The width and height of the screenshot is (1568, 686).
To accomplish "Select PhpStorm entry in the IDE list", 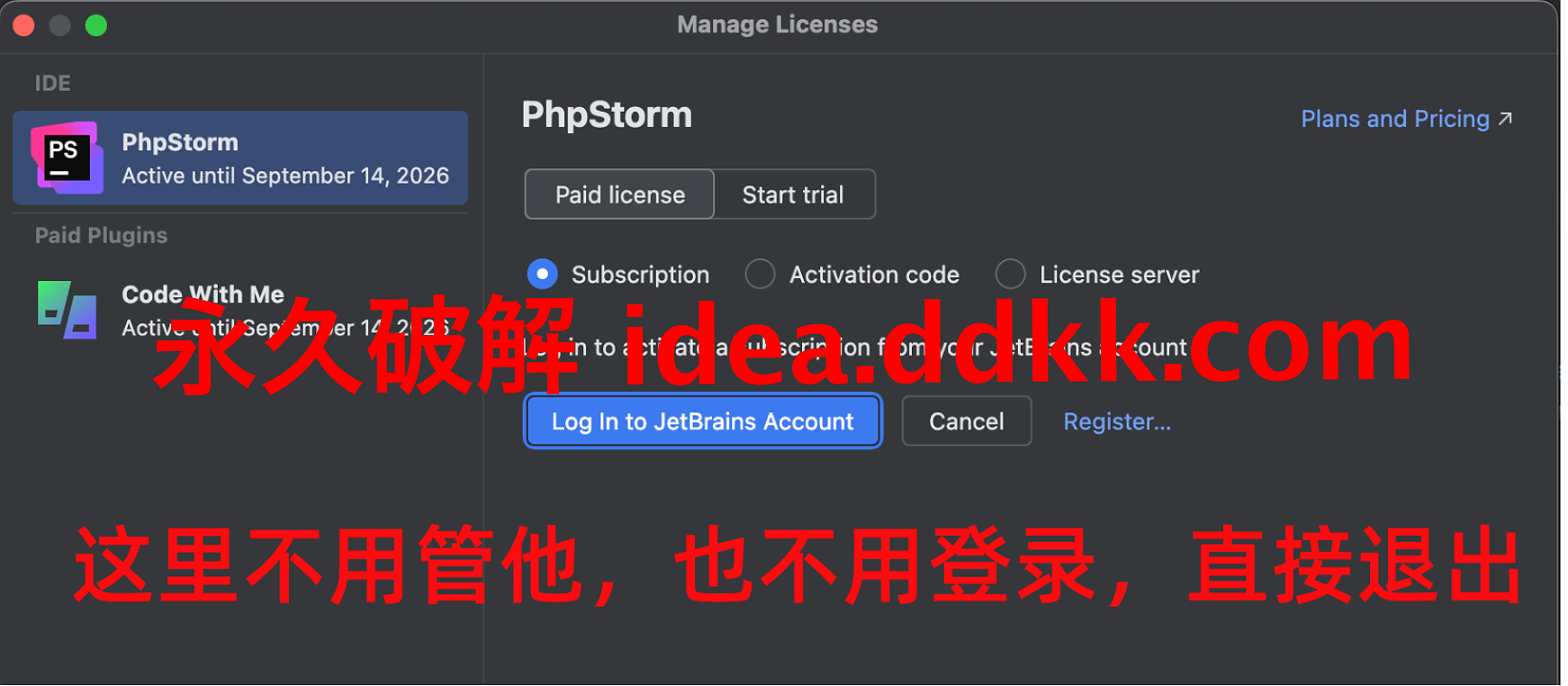I will click(x=240, y=158).
